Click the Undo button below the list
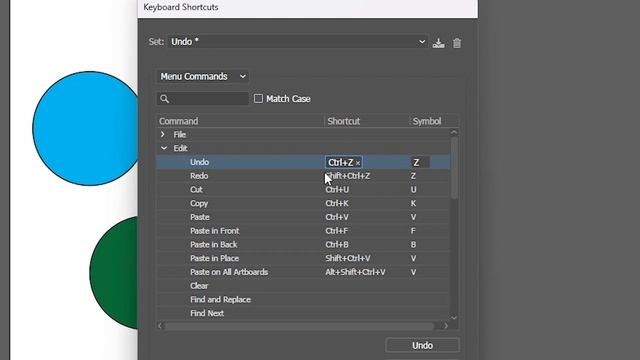 422,345
